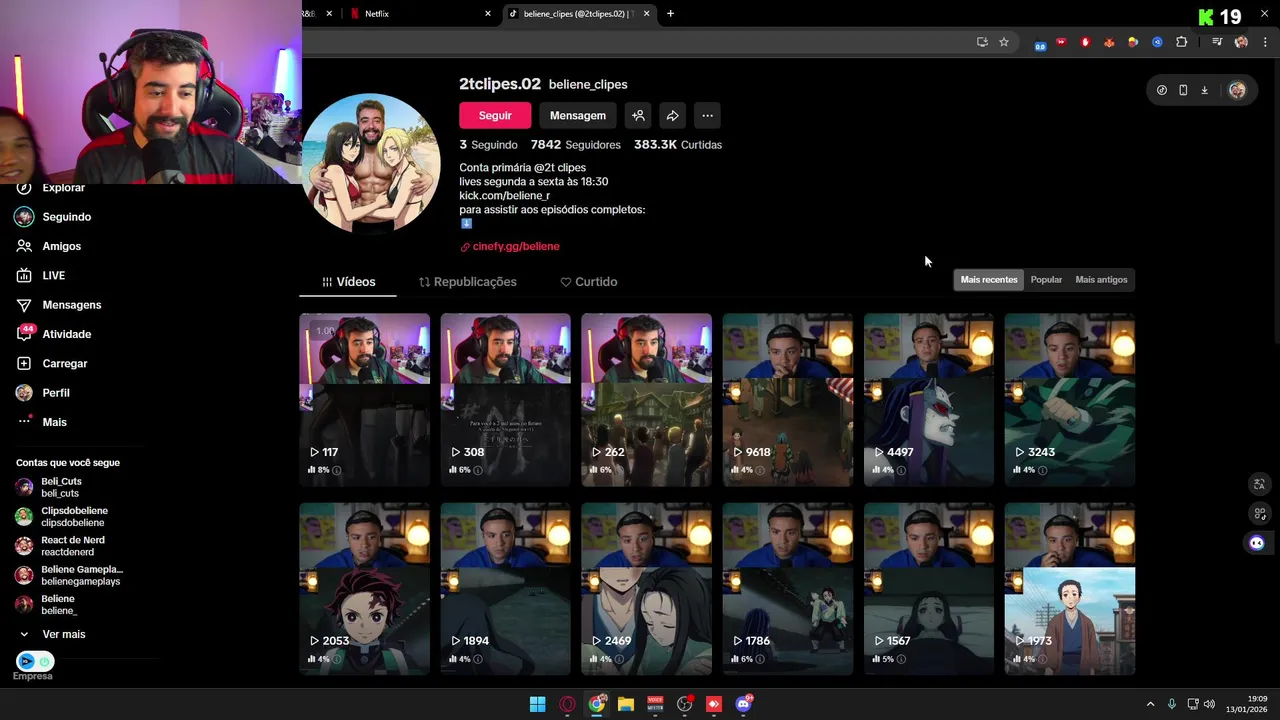Open the media control music-note icon in Chrome
1280x720 pixels.
point(1217,42)
